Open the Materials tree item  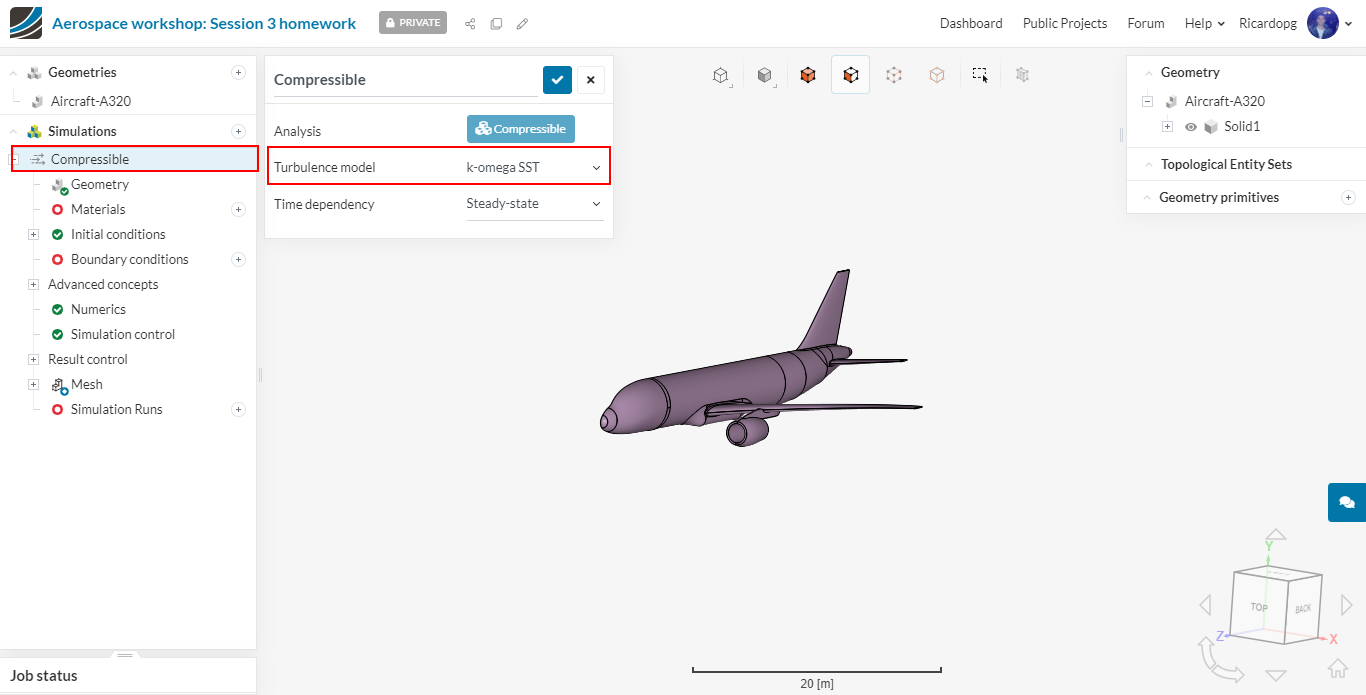98,209
